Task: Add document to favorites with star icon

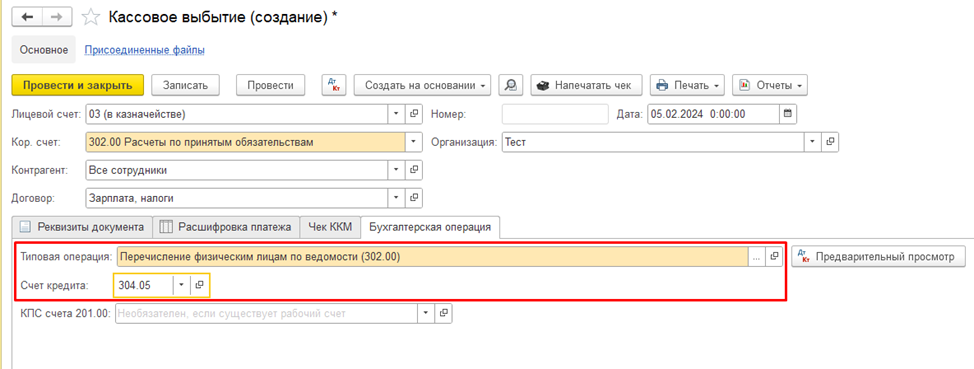Action: coord(91,17)
